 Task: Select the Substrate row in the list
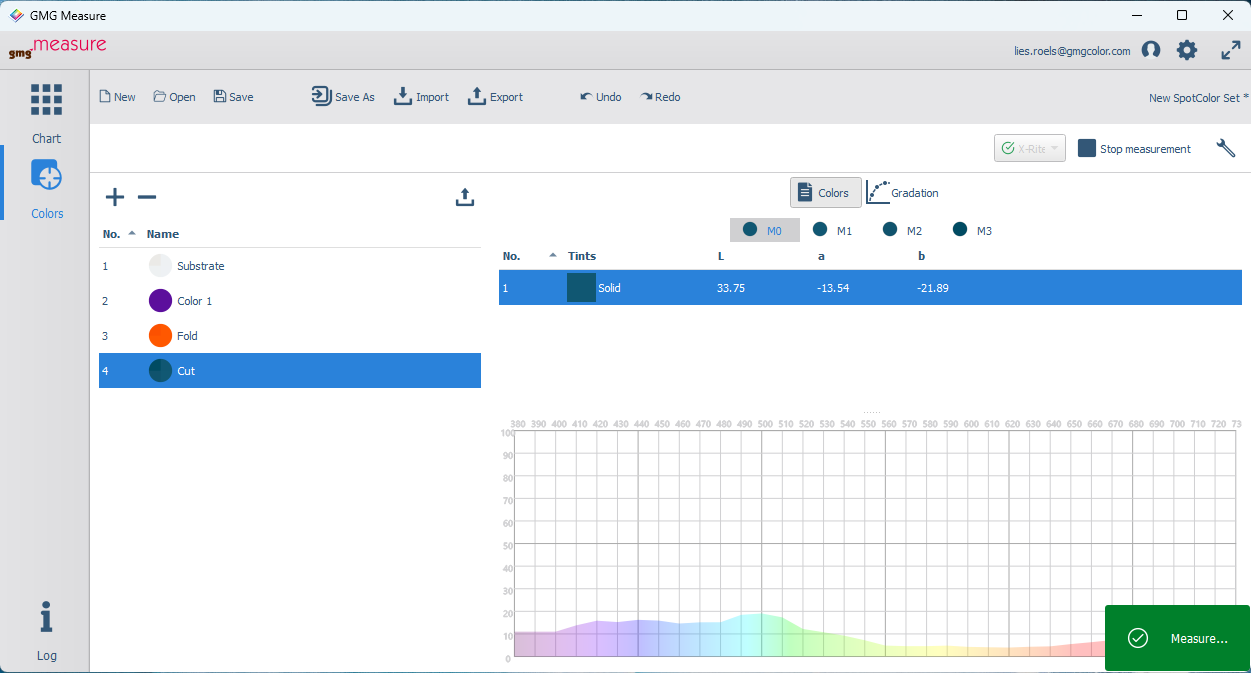(290, 266)
